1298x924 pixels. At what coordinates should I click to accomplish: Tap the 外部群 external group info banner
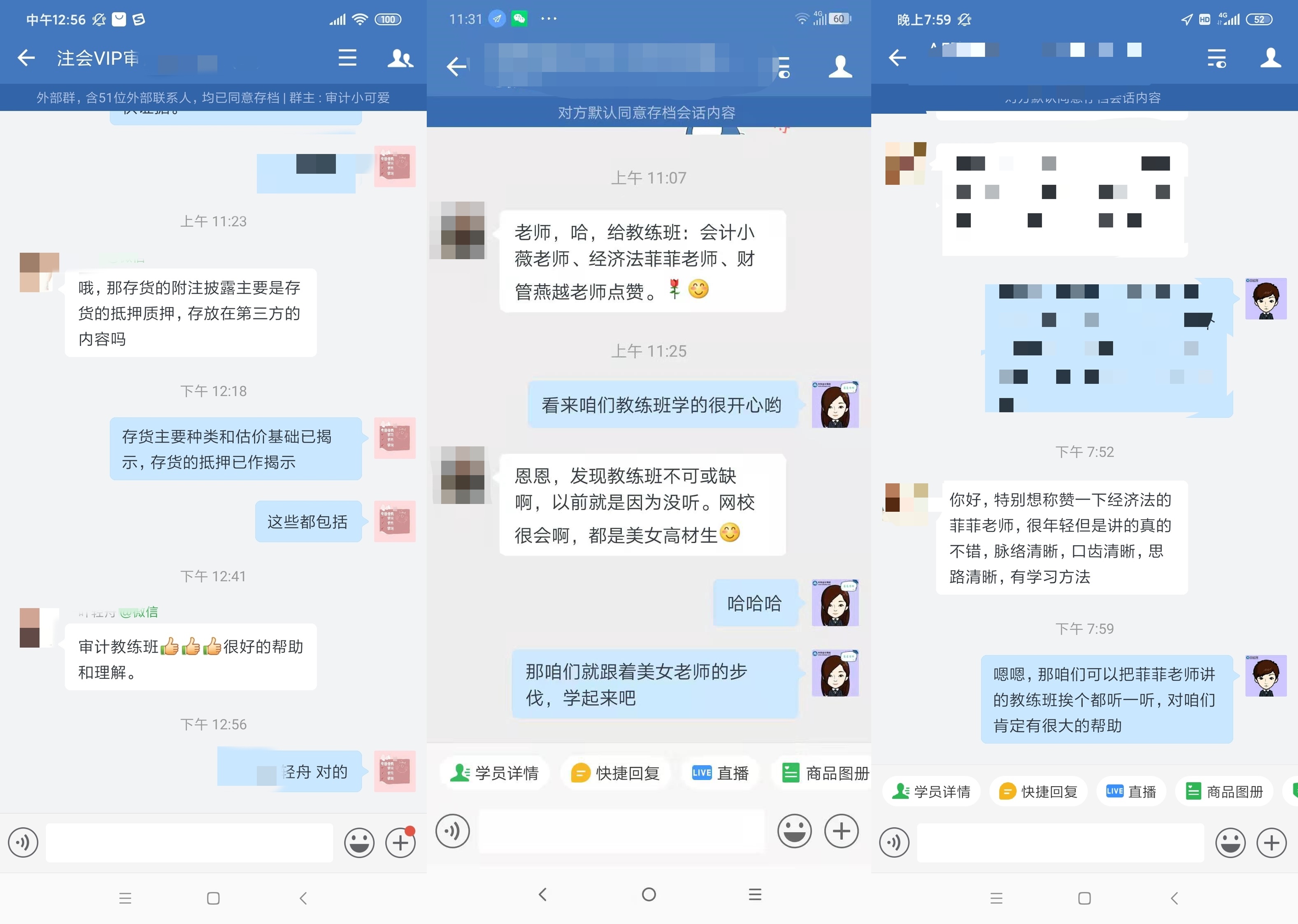coord(214,97)
